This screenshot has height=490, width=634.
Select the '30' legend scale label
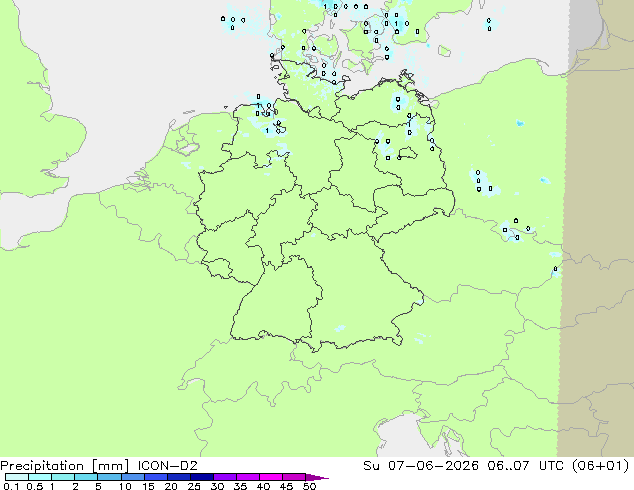point(217,486)
